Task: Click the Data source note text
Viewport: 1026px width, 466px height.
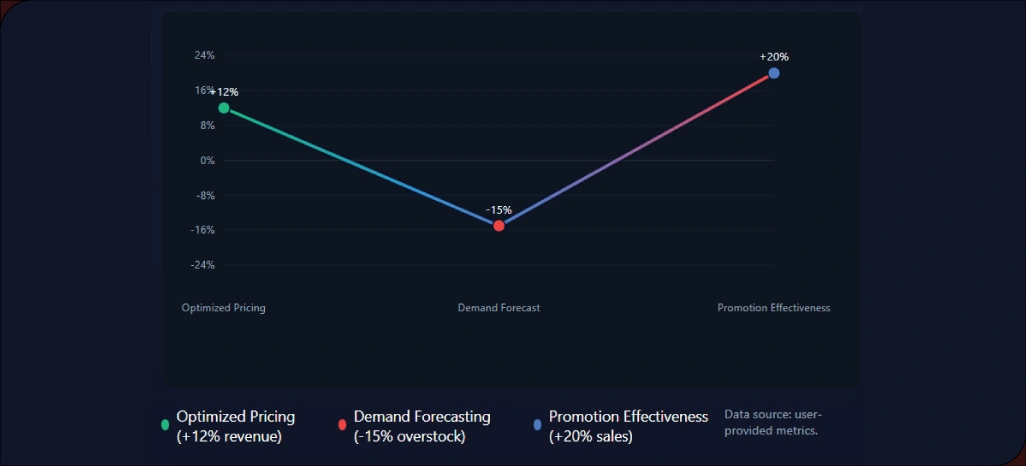Action: 772,422
